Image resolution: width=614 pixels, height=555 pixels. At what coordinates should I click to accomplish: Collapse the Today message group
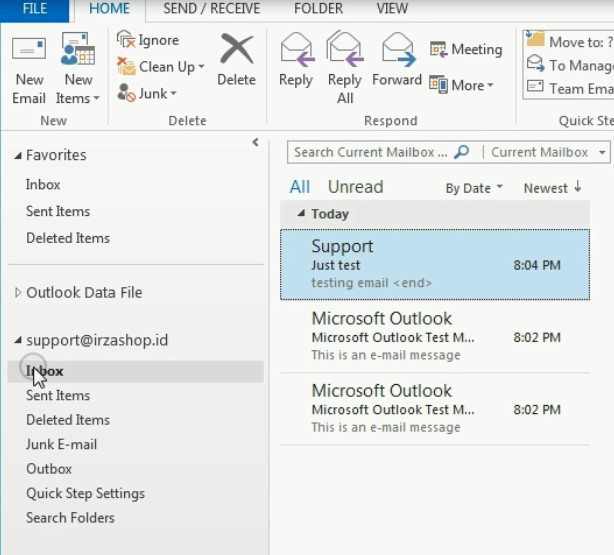coord(301,213)
